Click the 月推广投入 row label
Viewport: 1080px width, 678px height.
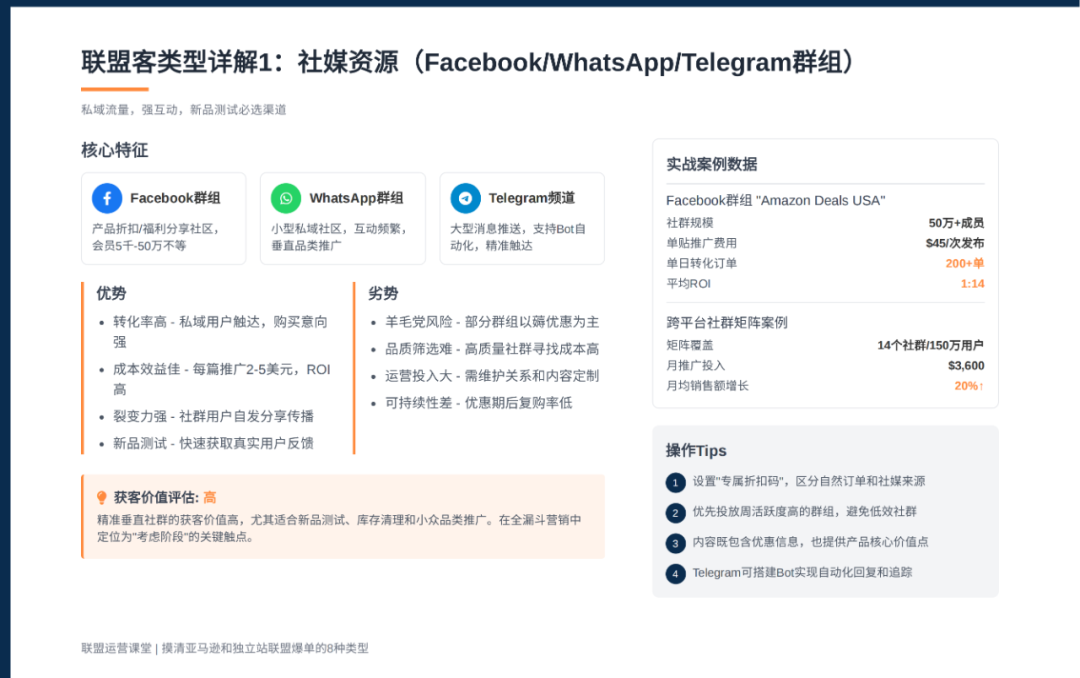696,366
